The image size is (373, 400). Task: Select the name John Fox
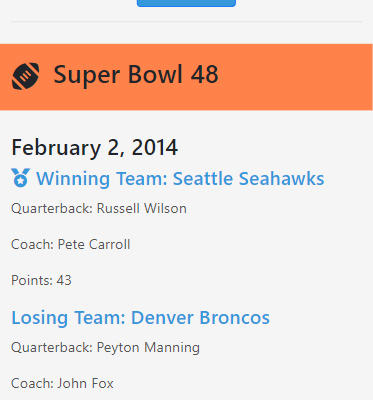85,383
